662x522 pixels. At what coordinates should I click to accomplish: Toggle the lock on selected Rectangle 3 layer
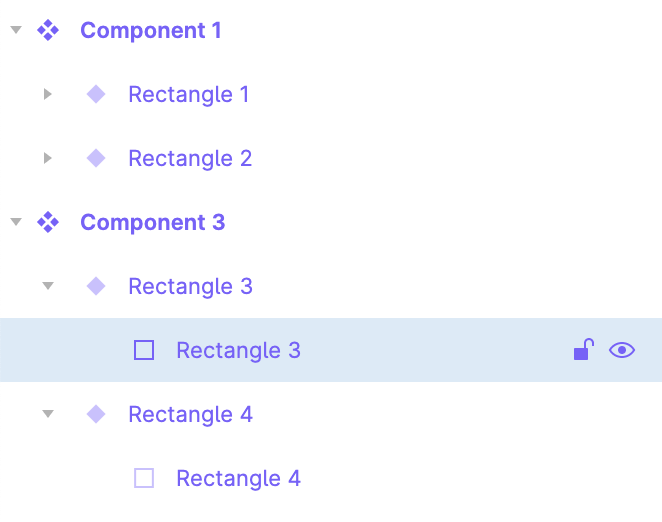tap(584, 349)
